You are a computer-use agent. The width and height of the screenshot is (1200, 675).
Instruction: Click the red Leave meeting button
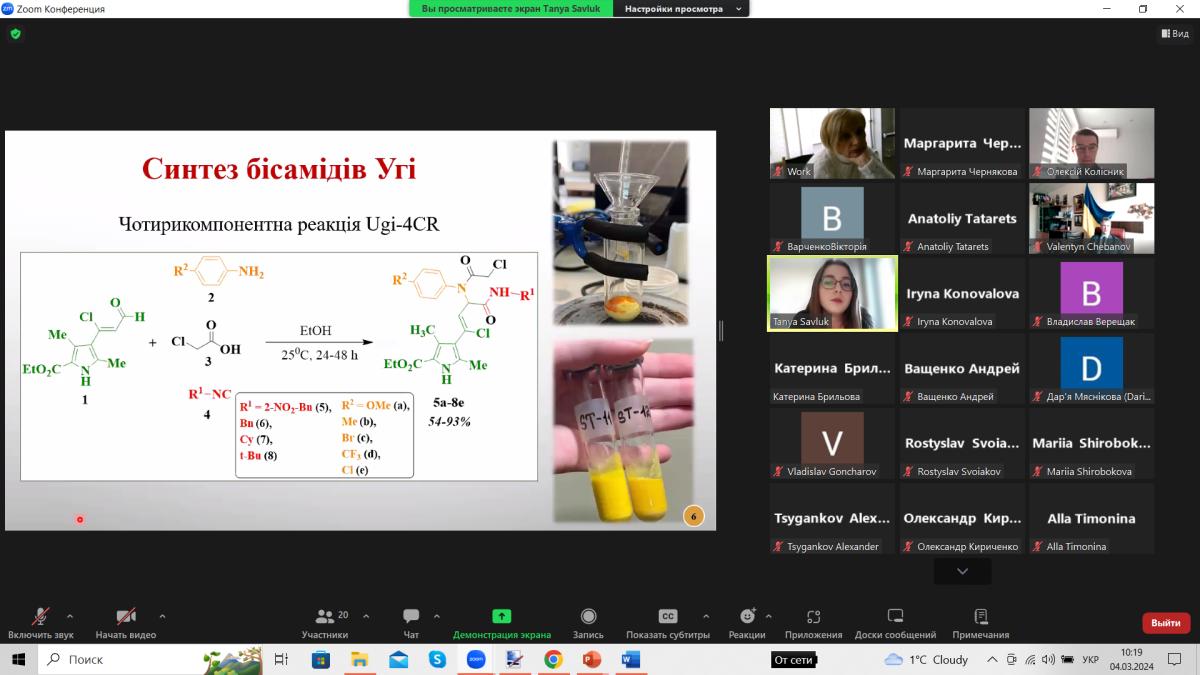click(x=1165, y=623)
